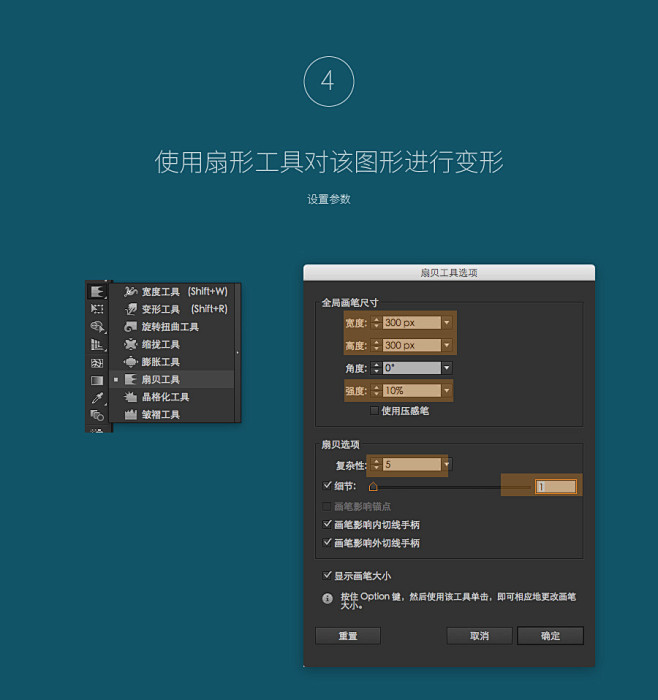Viewport: 658px width, 700px height.
Task: Select the Bloat tool (膨胀工具) icon
Action: tap(131, 362)
